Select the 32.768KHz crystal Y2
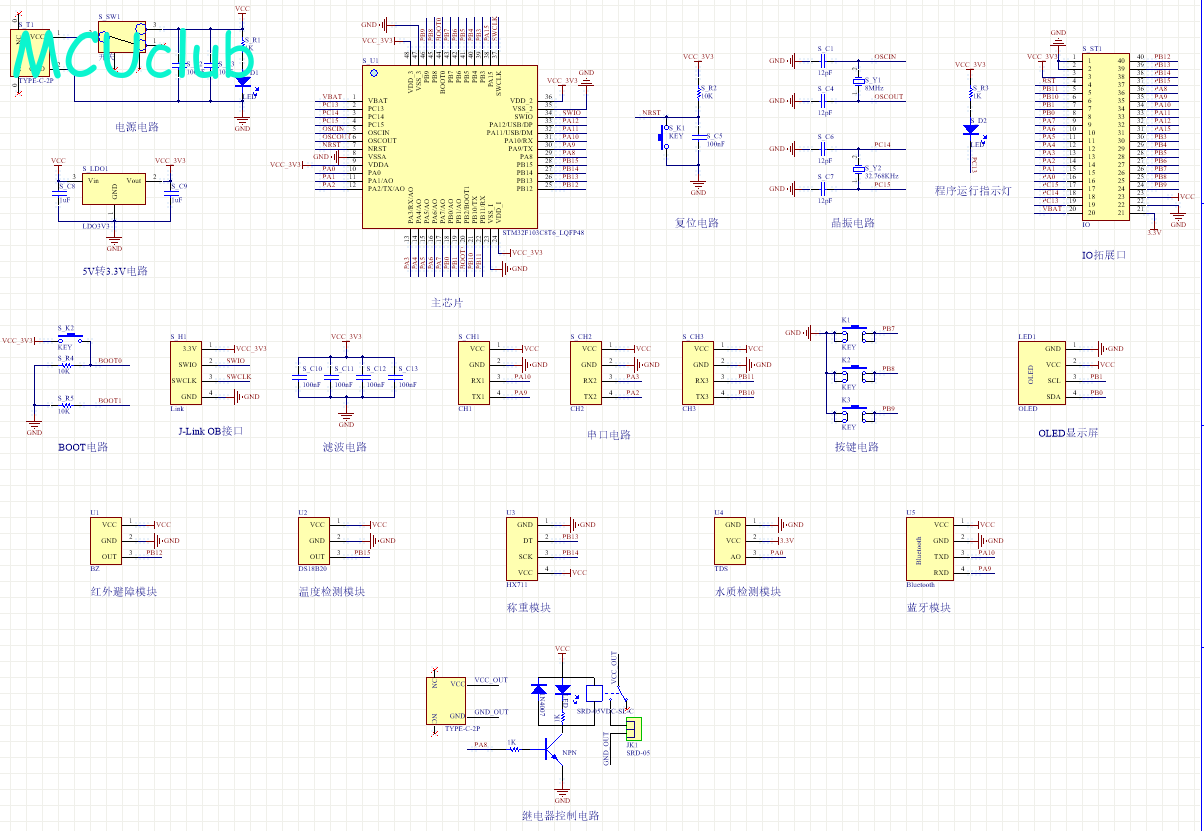1204x831 pixels. coord(858,169)
